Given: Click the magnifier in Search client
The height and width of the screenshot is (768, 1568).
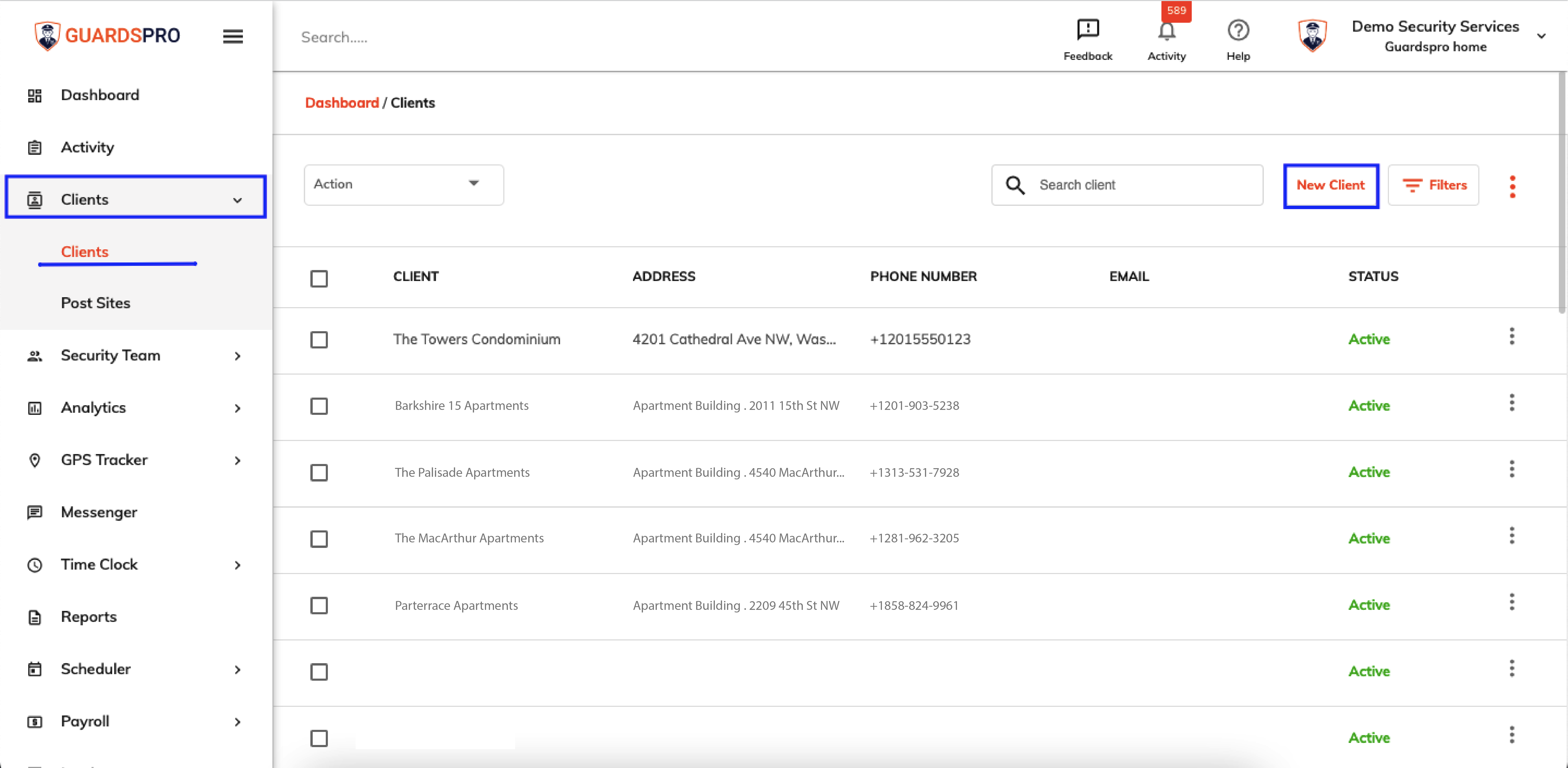Looking at the screenshot, I should point(1015,185).
